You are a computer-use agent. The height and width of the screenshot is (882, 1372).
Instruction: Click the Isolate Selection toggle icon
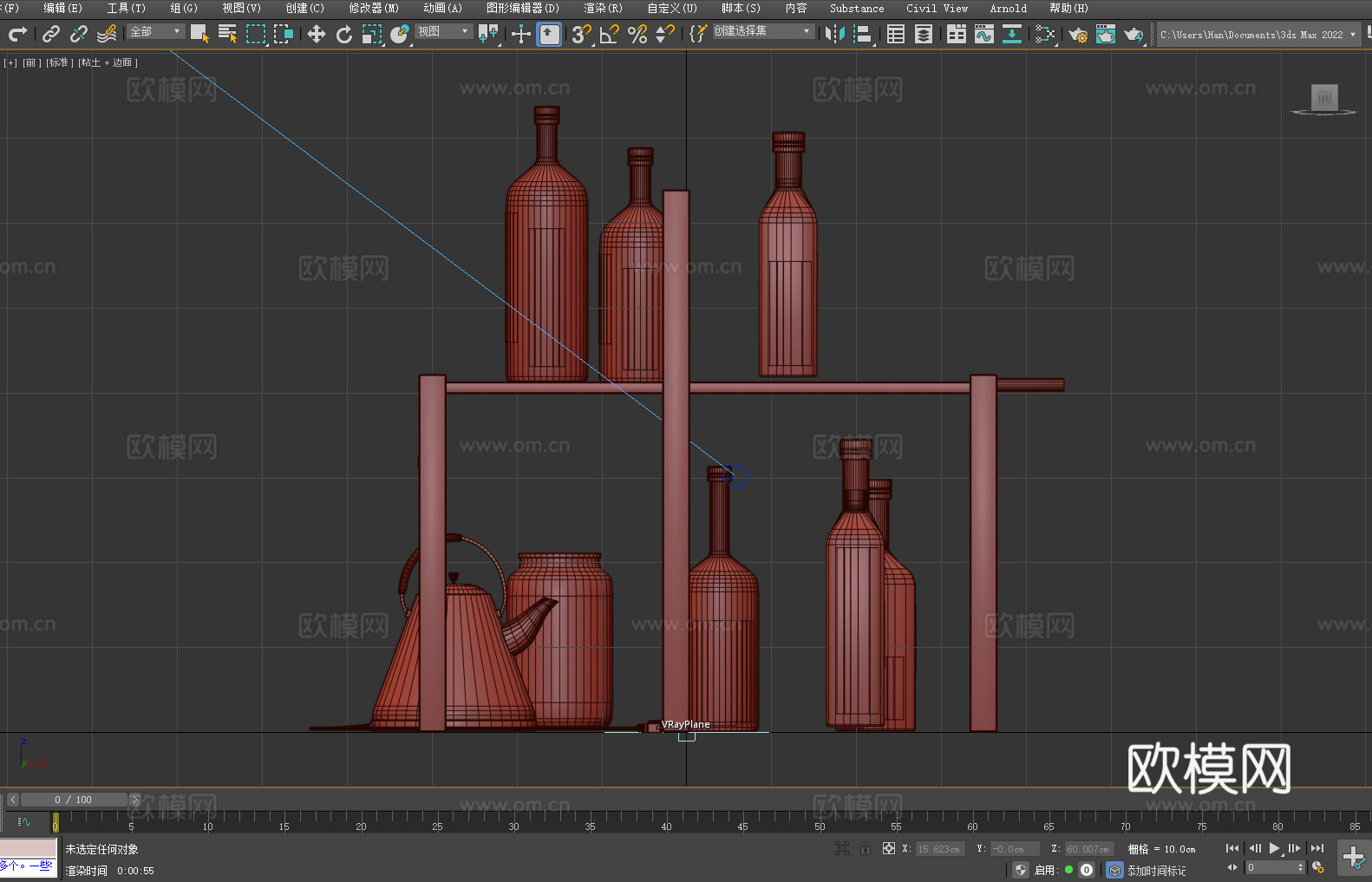(x=841, y=849)
